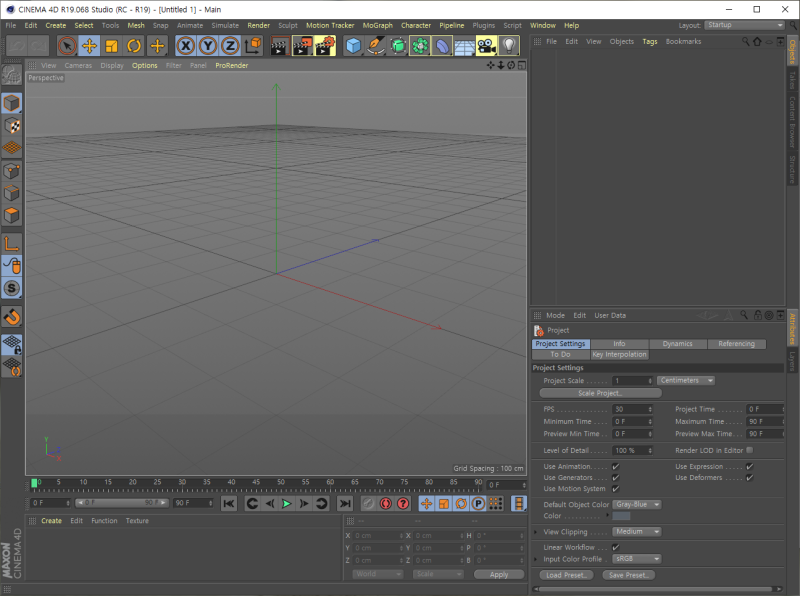Toggle Use Motion System checkbox
800x596 pixels.
(615, 489)
